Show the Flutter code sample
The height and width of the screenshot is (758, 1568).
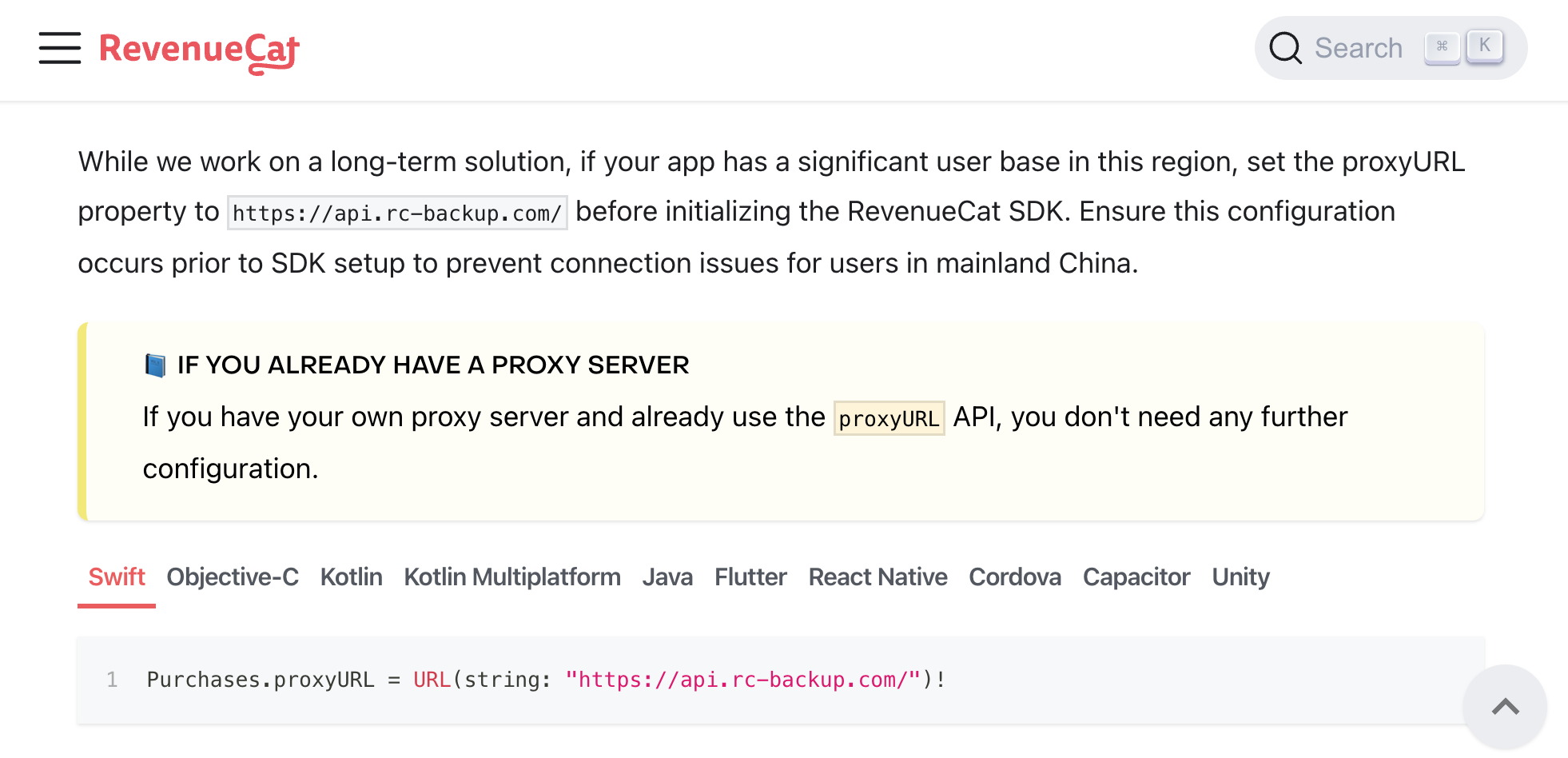pos(750,577)
